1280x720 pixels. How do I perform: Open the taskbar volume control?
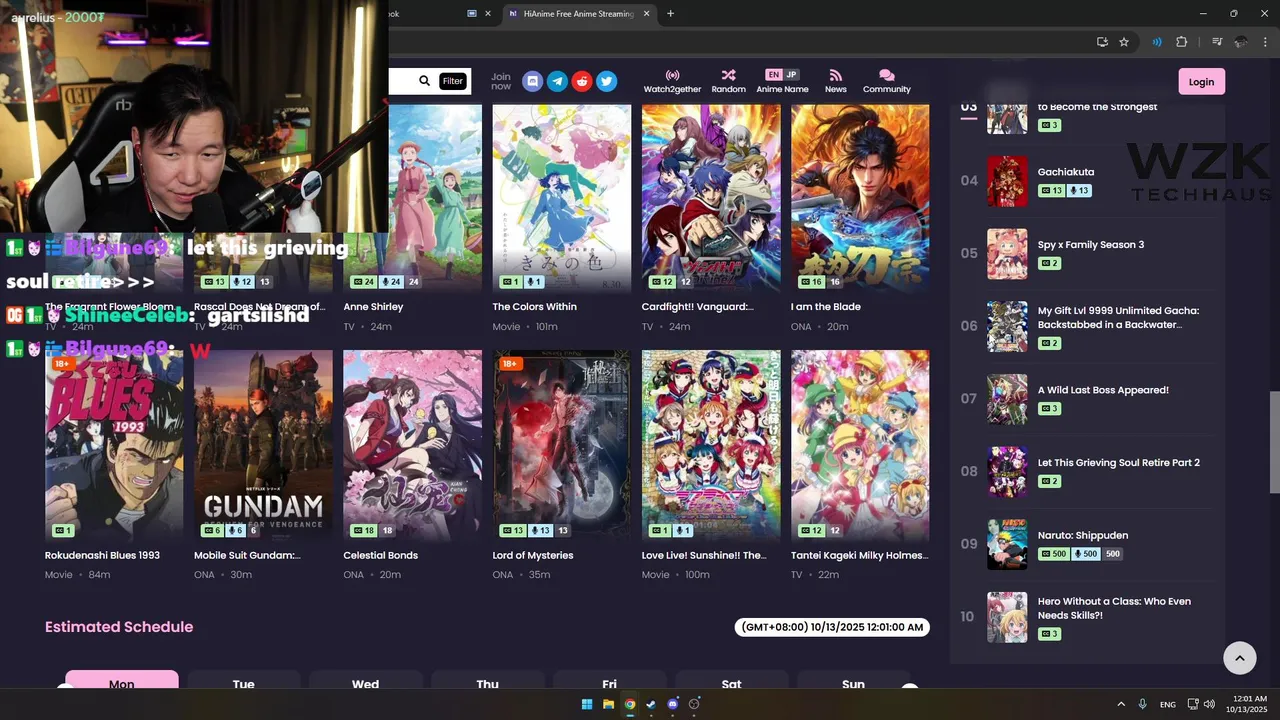pyautogui.click(x=1210, y=704)
